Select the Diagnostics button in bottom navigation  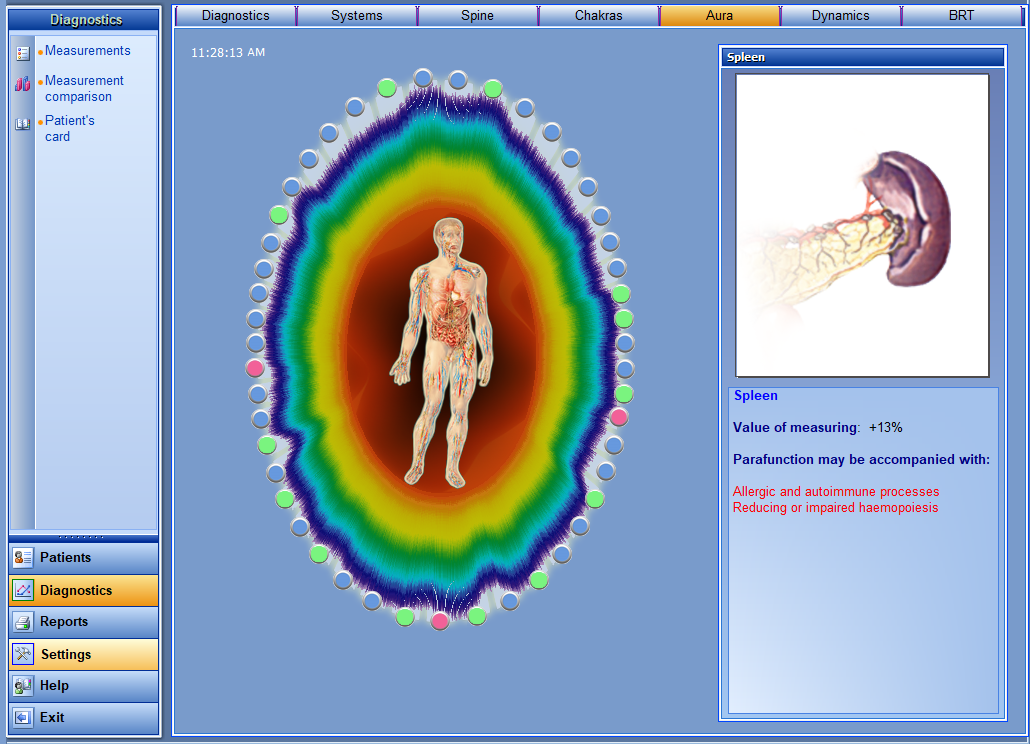tap(83, 590)
